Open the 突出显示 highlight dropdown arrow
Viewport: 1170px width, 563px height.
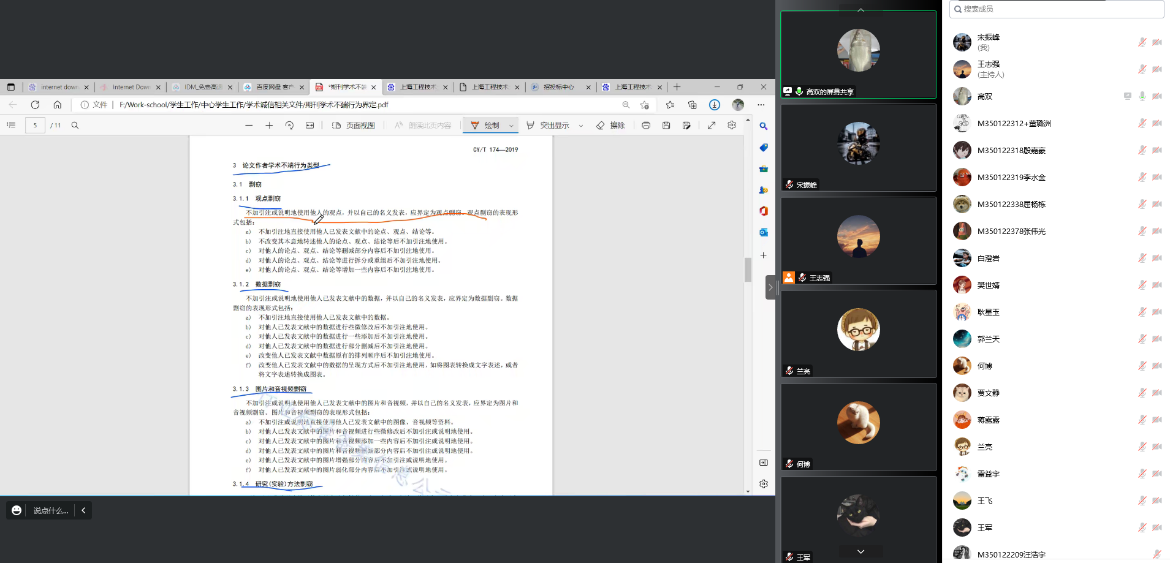point(583,125)
